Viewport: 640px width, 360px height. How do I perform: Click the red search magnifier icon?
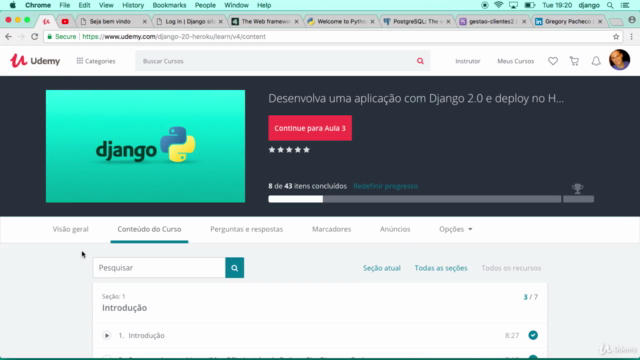tap(420, 61)
